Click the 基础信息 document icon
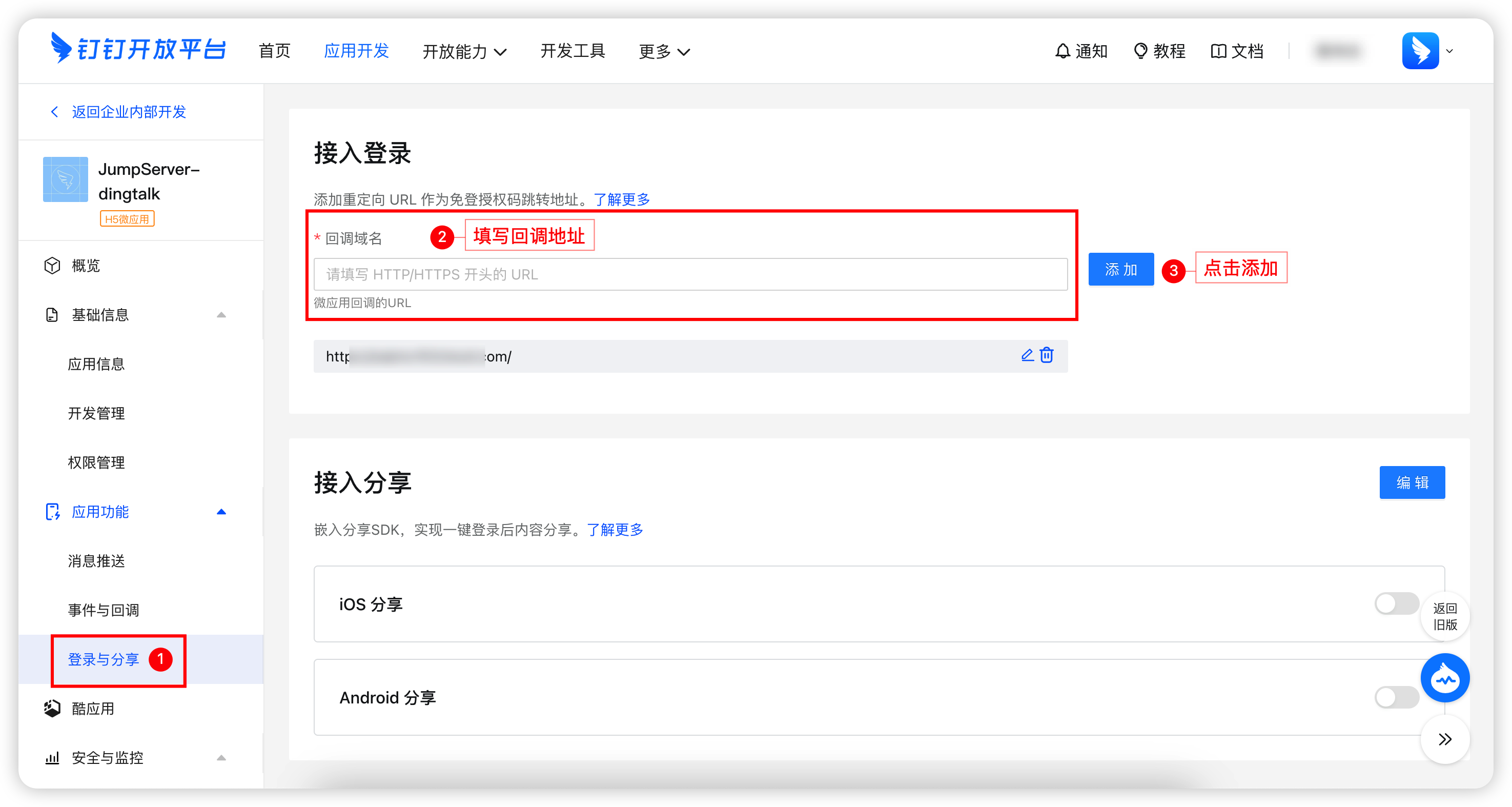1512x807 pixels. click(x=52, y=315)
